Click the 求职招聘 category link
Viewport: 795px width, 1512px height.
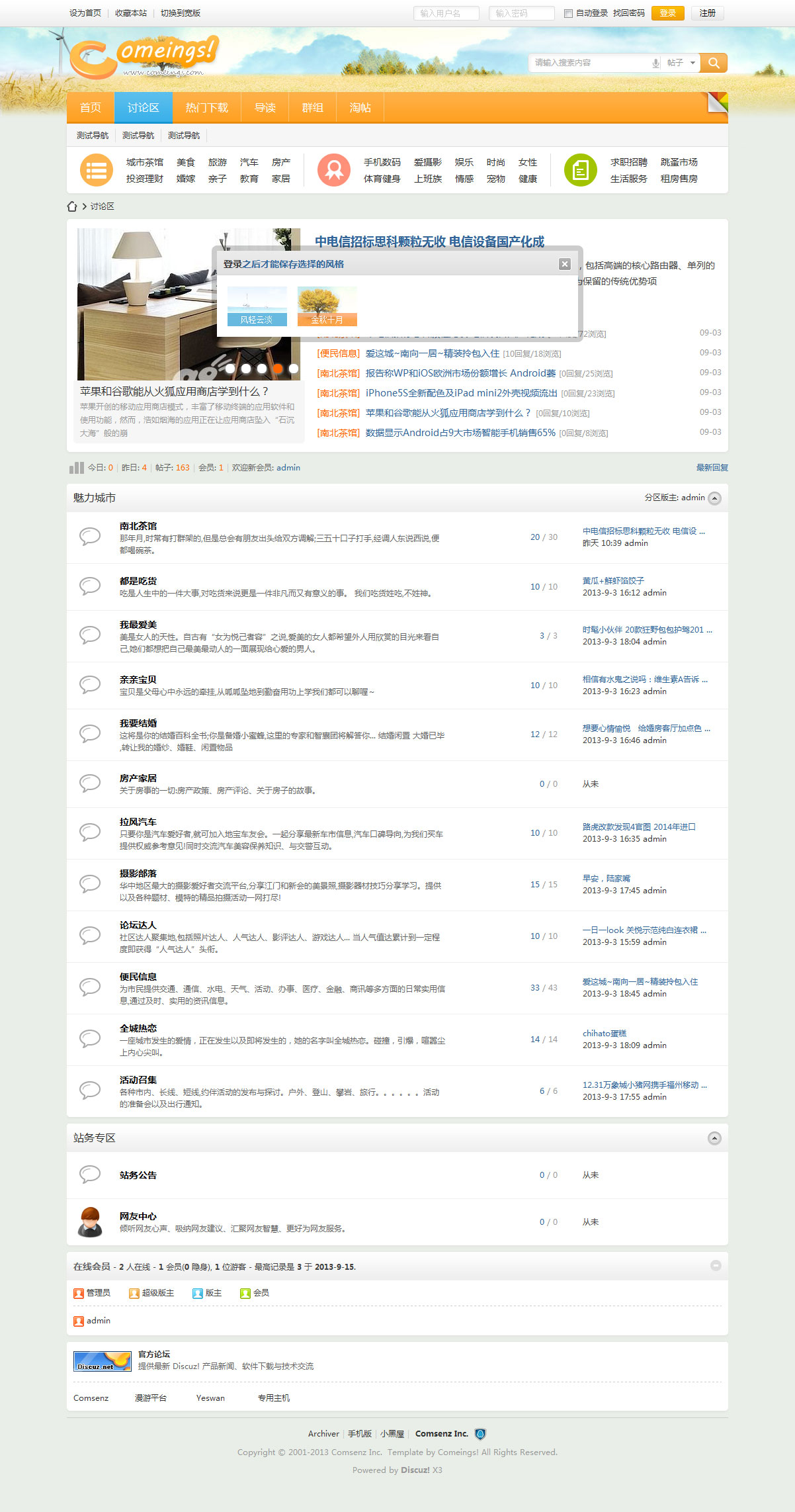point(629,162)
